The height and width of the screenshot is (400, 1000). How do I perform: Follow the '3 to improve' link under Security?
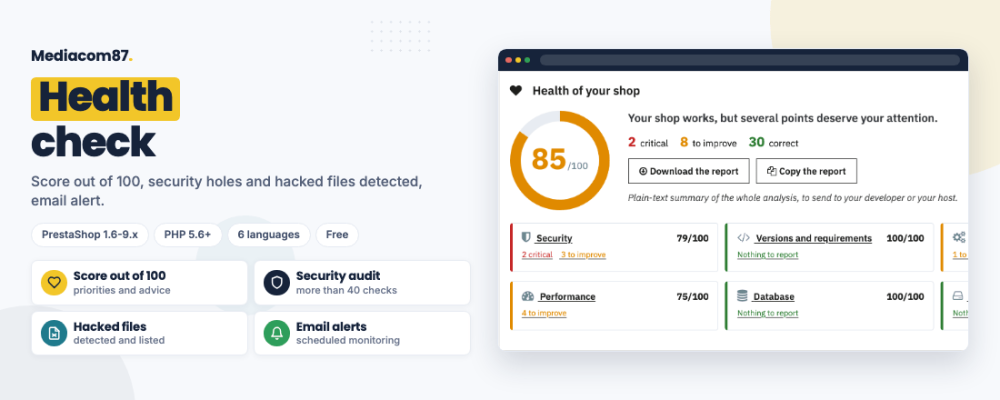[583, 255]
